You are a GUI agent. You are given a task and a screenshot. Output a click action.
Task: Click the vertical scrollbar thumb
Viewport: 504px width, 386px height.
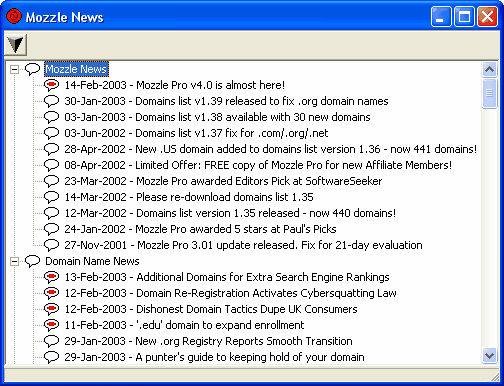click(x=489, y=93)
